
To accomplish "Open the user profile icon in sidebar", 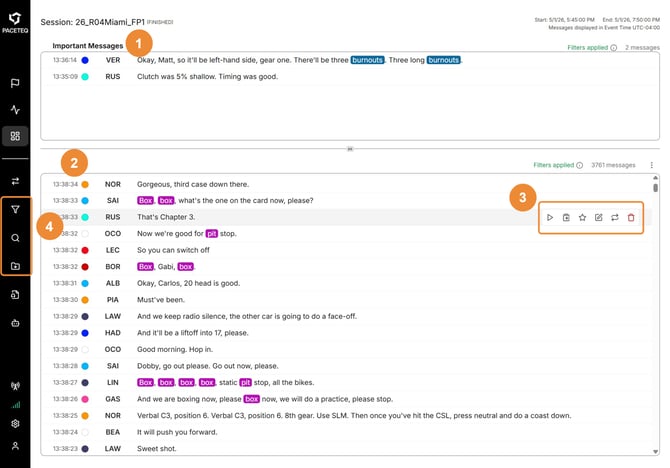I will point(15,446).
